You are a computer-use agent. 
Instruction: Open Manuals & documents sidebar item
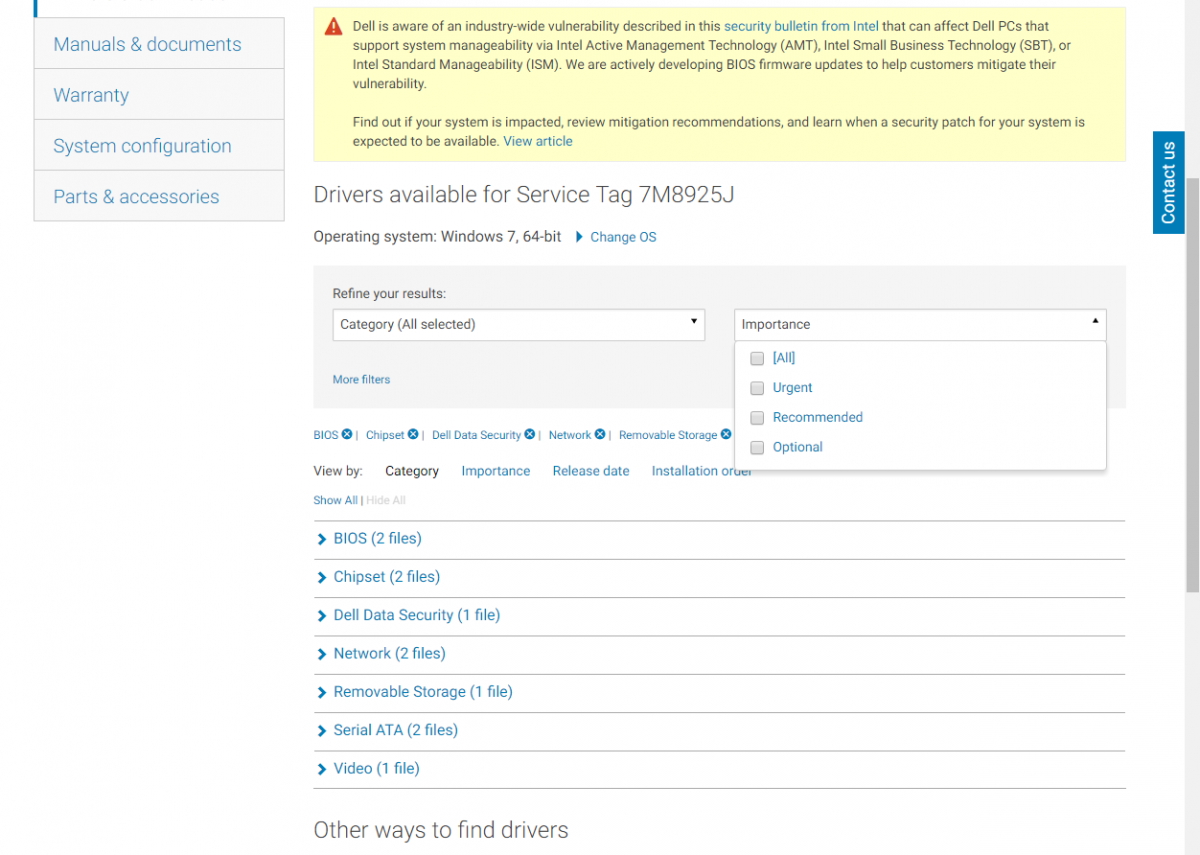click(x=159, y=44)
